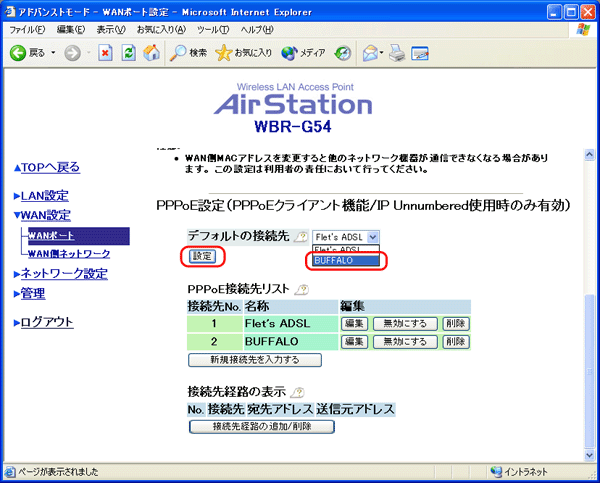Click the BUFFALO name cell in list
600x483 pixels.
click(x=291, y=342)
